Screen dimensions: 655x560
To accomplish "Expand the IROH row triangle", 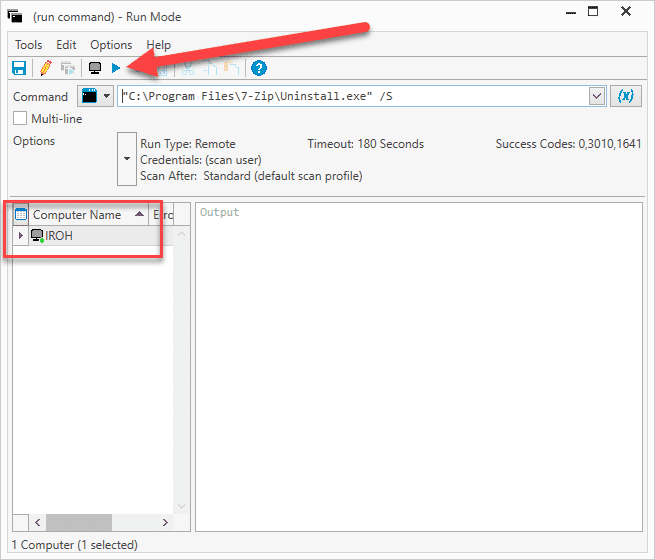I will click(x=20, y=236).
